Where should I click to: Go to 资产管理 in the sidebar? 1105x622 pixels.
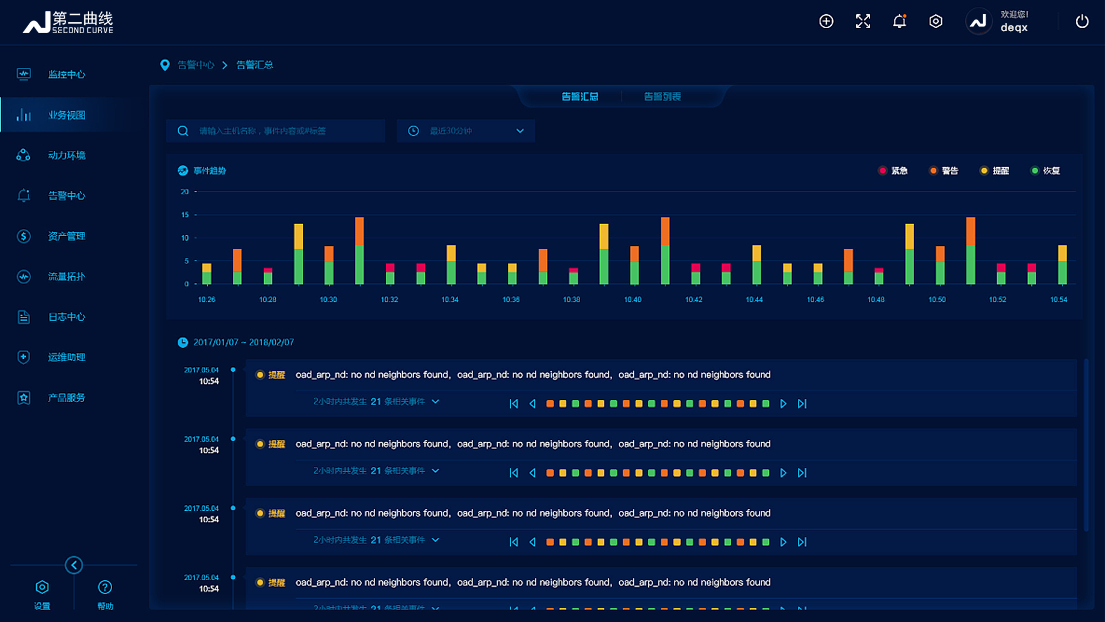pyautogui.click(x=66, y=236)
